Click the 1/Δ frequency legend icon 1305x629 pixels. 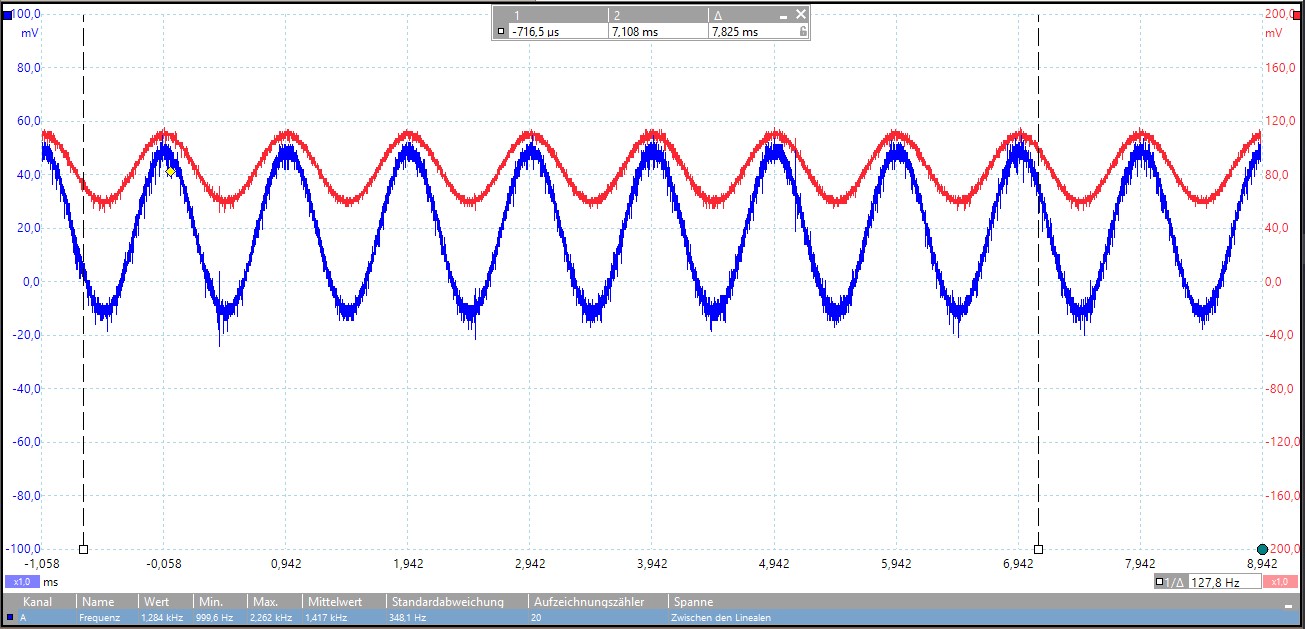pos(1169,581)
